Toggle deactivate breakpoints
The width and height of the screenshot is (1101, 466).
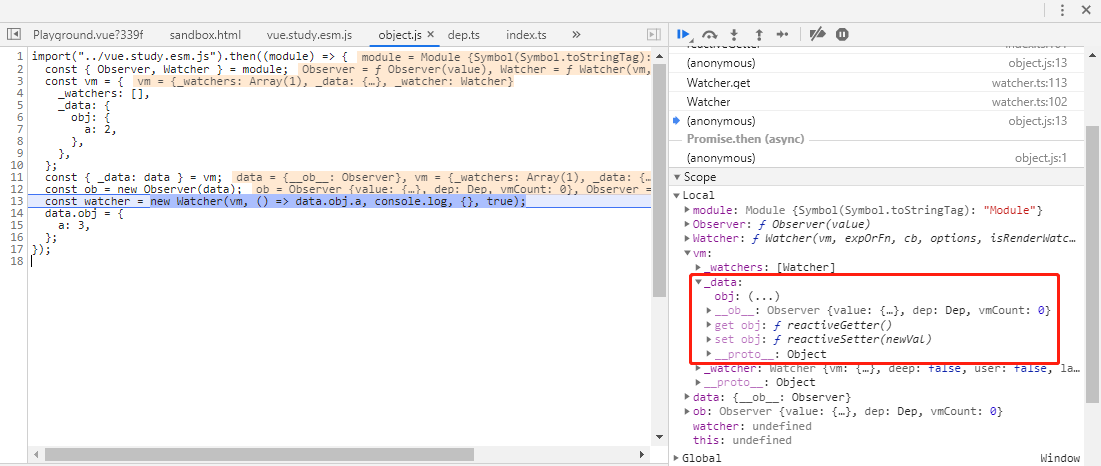coord(817,34)
